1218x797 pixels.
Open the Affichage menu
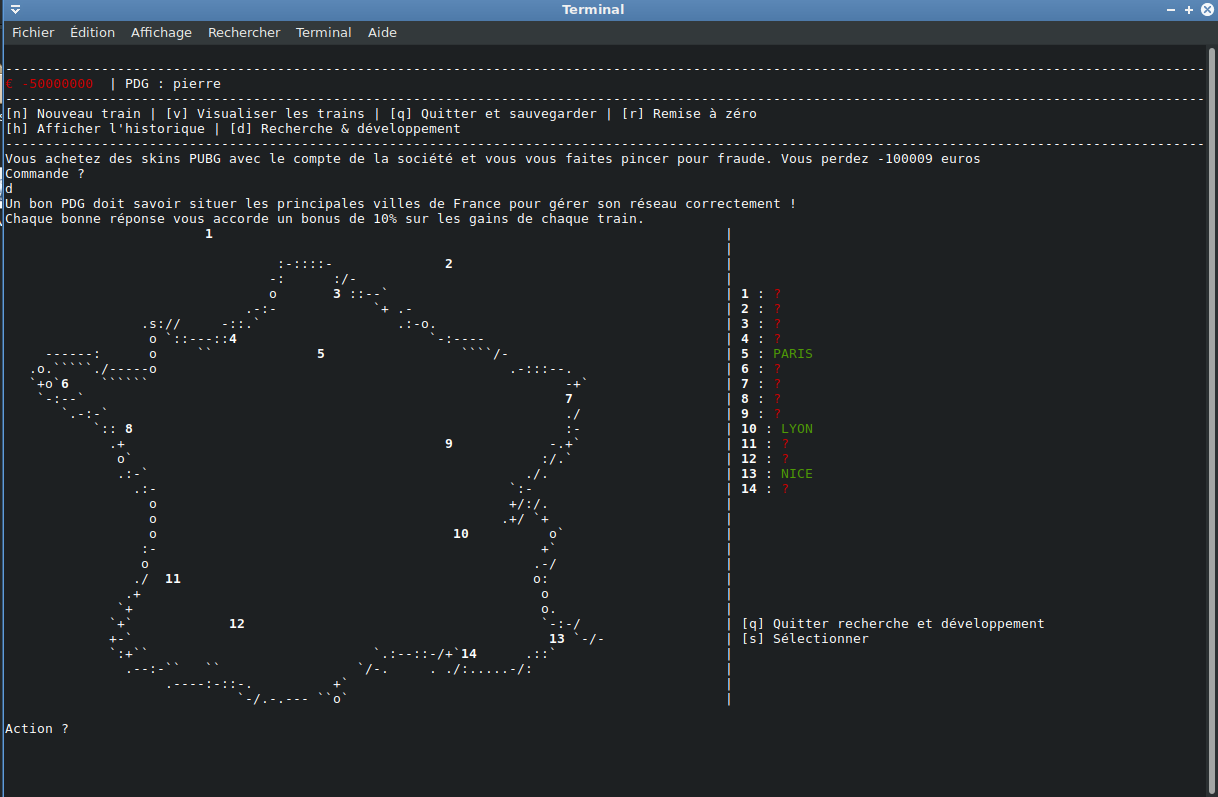pos(161,32)
